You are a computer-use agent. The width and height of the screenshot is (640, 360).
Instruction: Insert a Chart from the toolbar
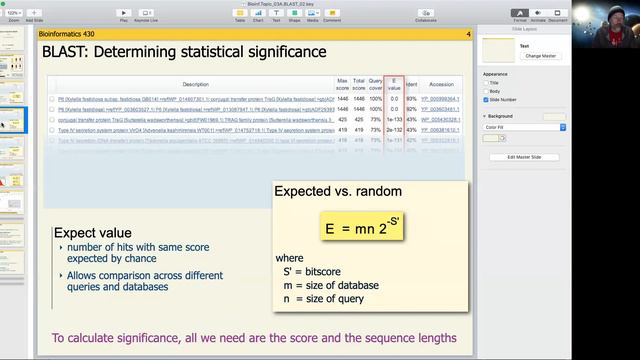pos(258,13)
